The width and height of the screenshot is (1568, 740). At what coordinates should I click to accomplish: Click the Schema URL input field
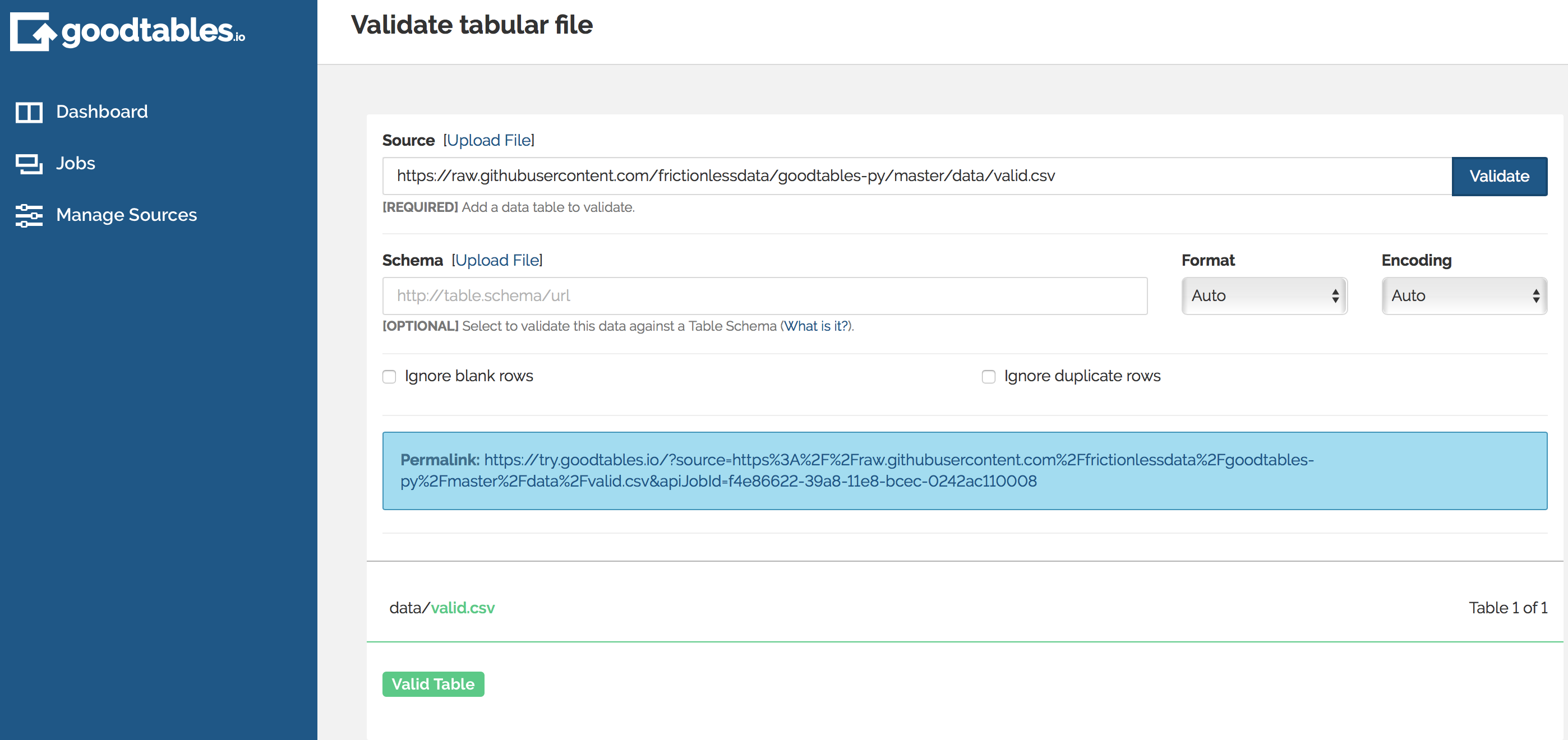(765, 295)
